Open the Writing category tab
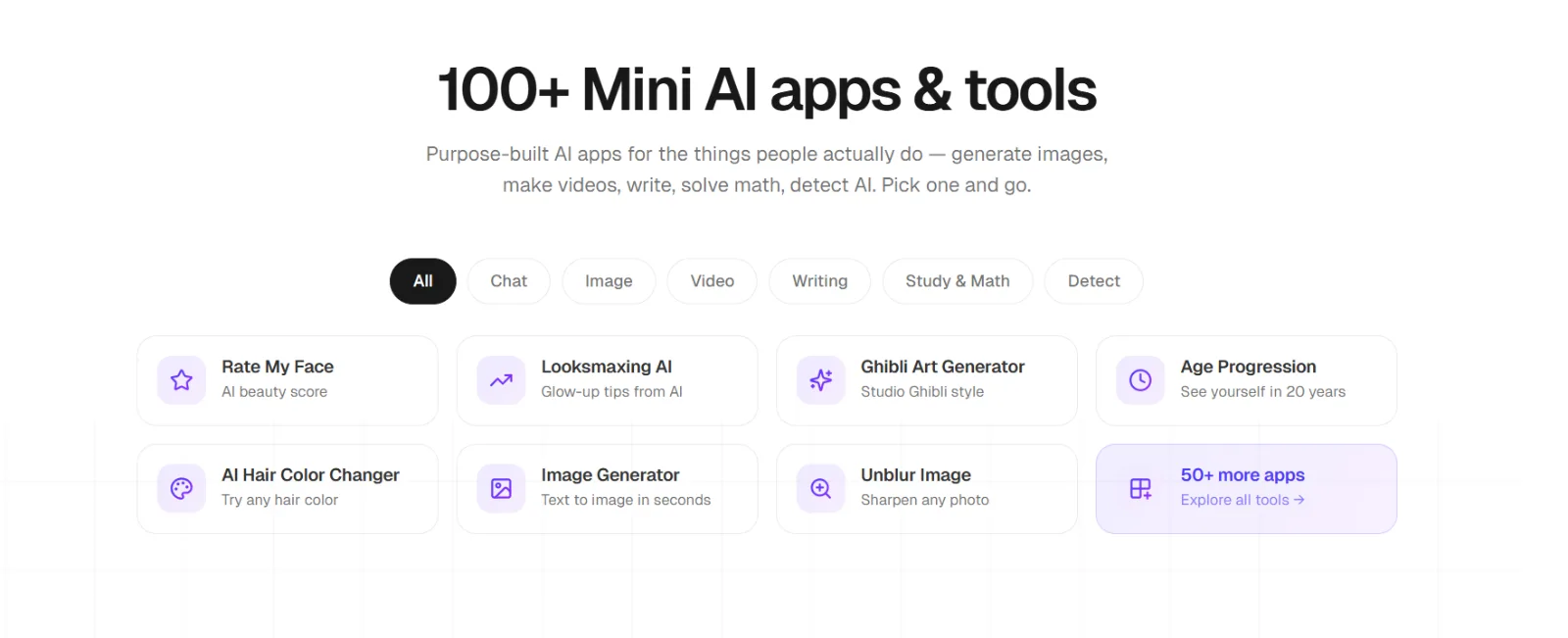Viewport: 1568px width, 638px height. click(x=820, y=281)
